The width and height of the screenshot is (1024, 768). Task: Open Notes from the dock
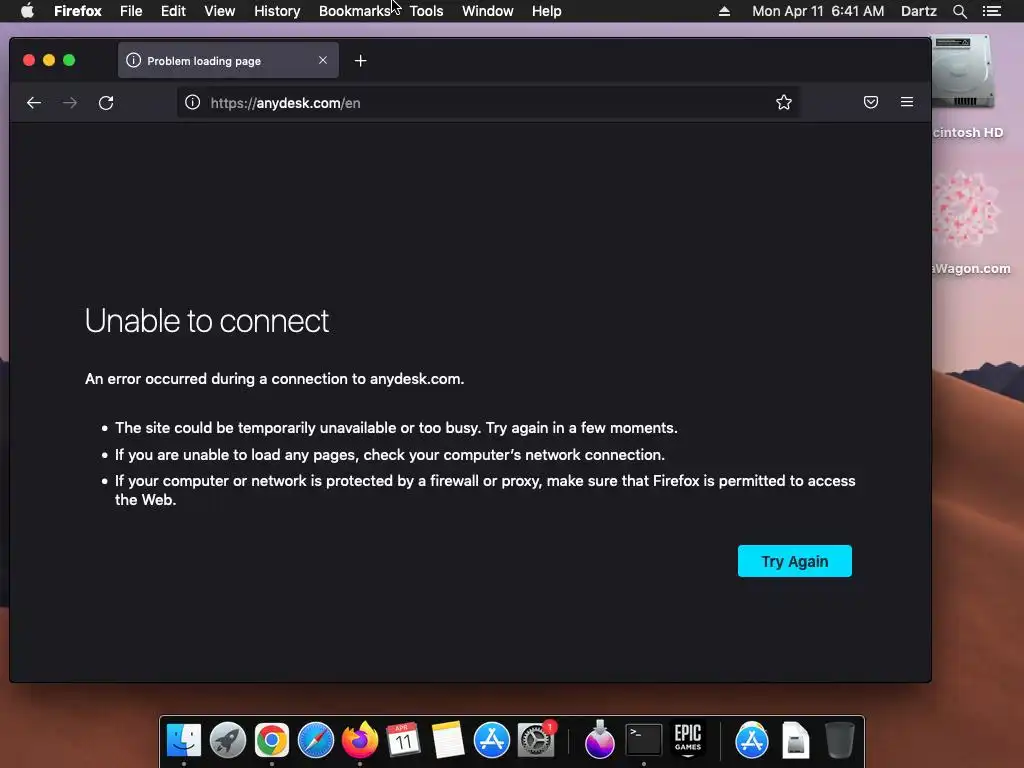pyautogui.click(x=447, y=740)
